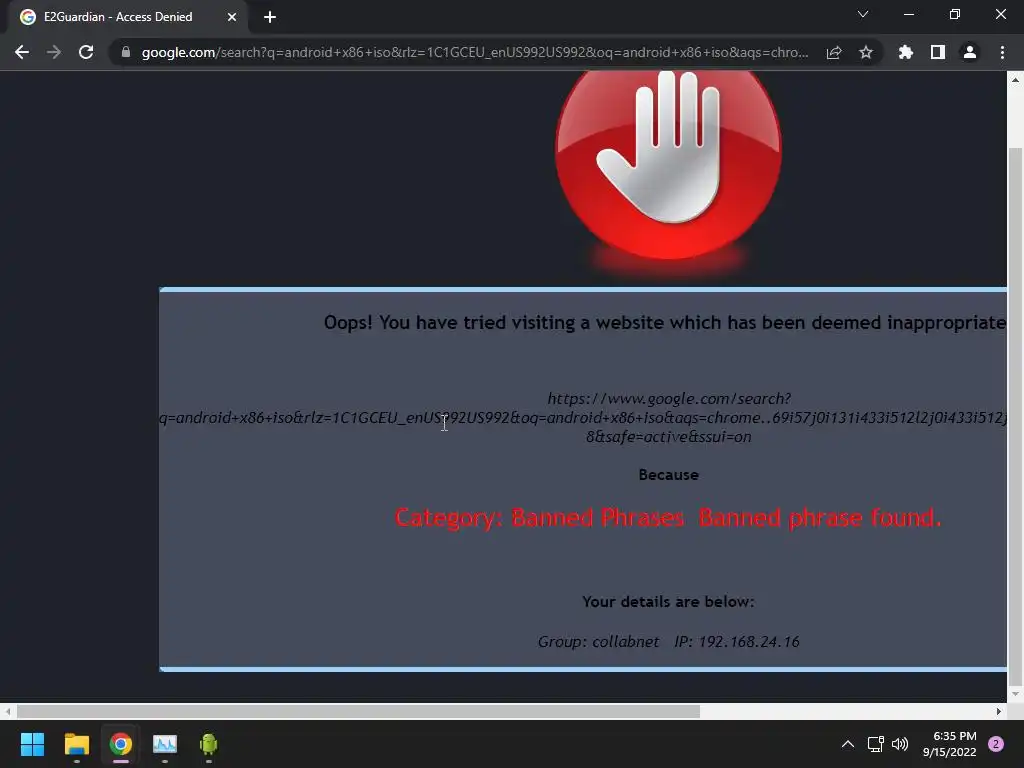This screenshot has width=1024, height=768.
Task: Toggle Chrome side panel
Action: coord(938,52)
